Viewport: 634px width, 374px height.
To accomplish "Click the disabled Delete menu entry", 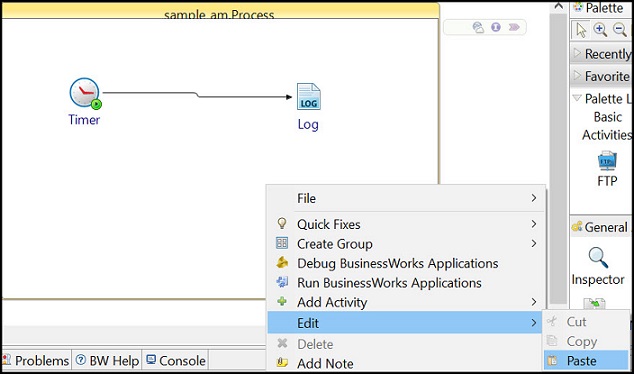I will point(405,344).
